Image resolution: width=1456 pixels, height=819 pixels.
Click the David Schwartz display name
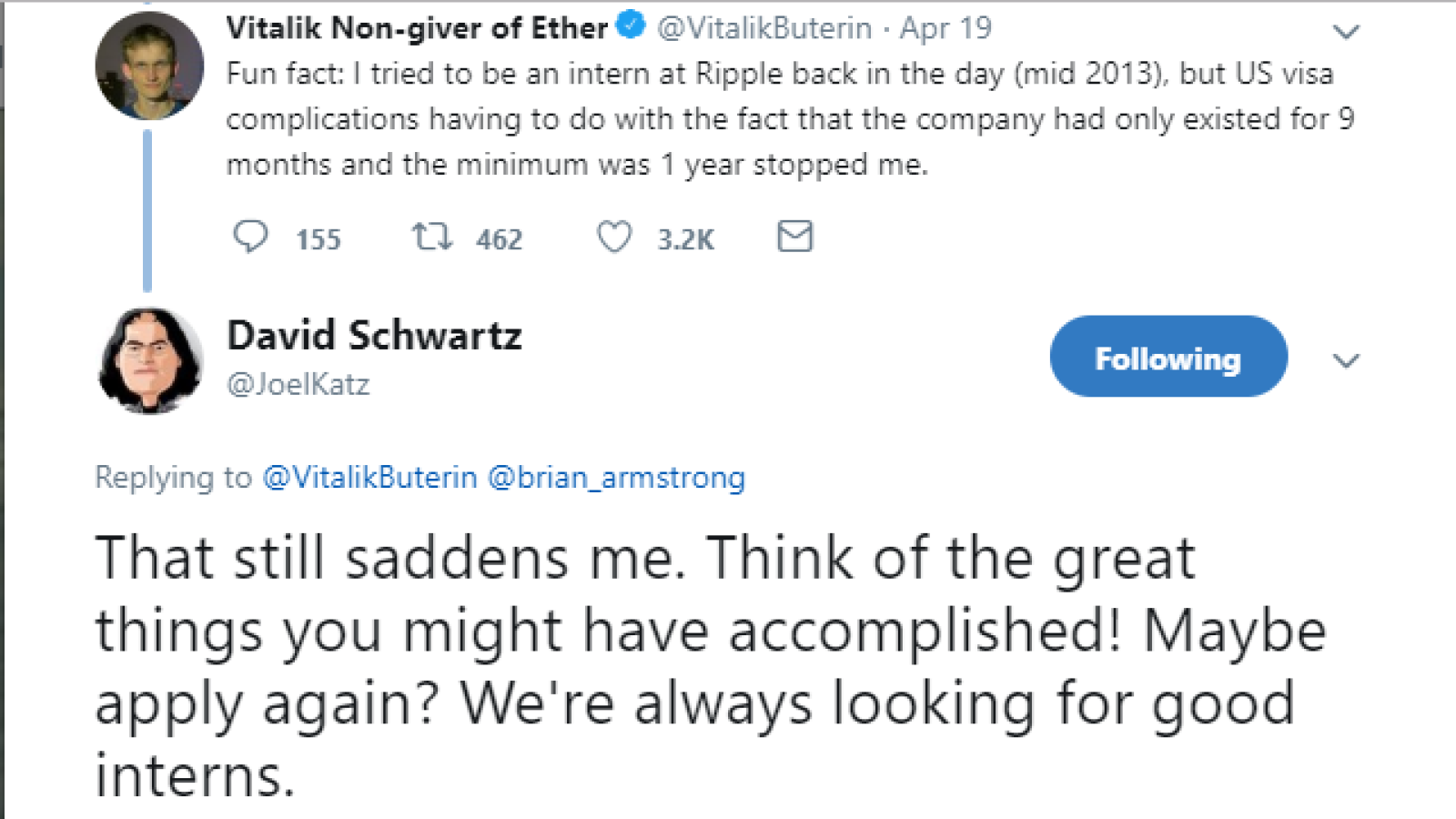coord(374,336)
